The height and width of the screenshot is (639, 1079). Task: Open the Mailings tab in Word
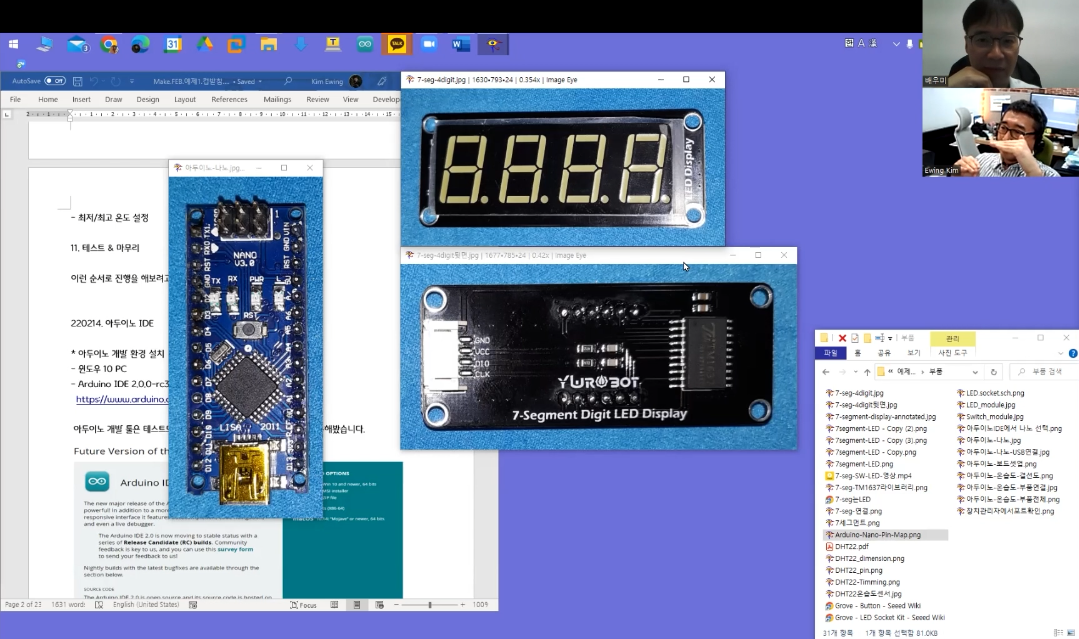point(277,99)
